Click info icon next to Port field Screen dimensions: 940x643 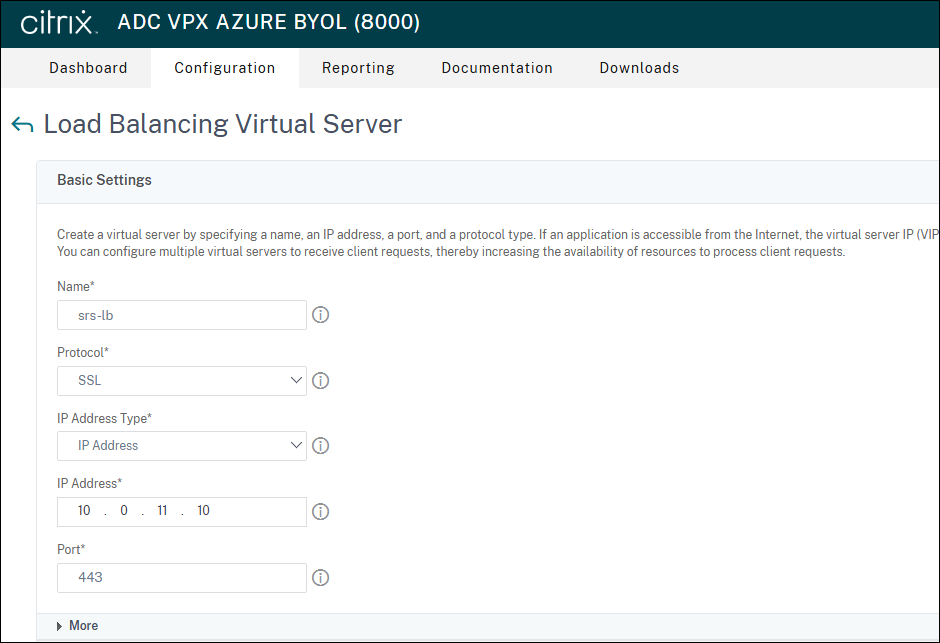321,578
